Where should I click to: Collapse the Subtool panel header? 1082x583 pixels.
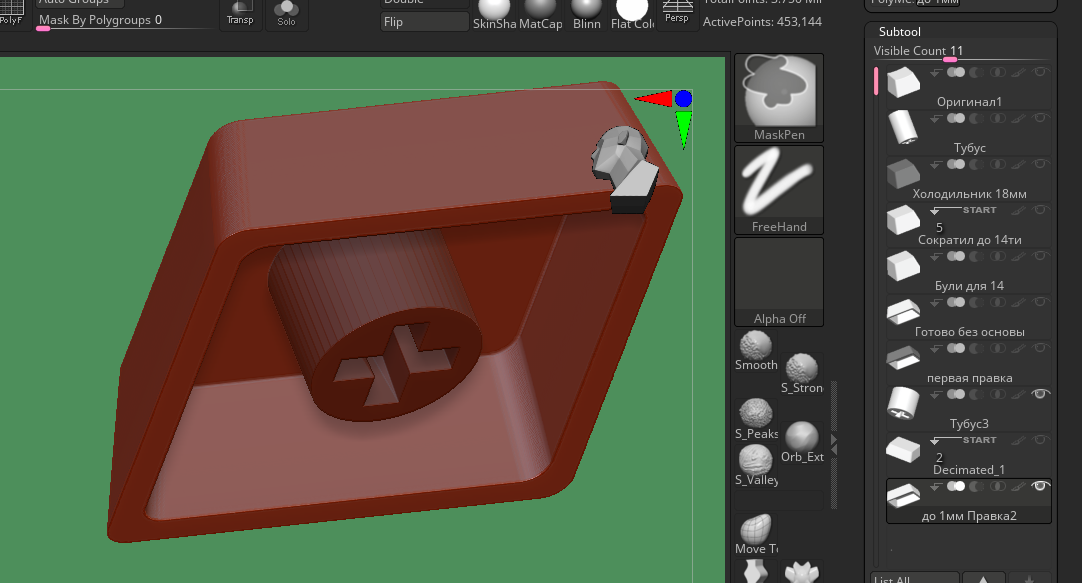[x=898, y=32]
